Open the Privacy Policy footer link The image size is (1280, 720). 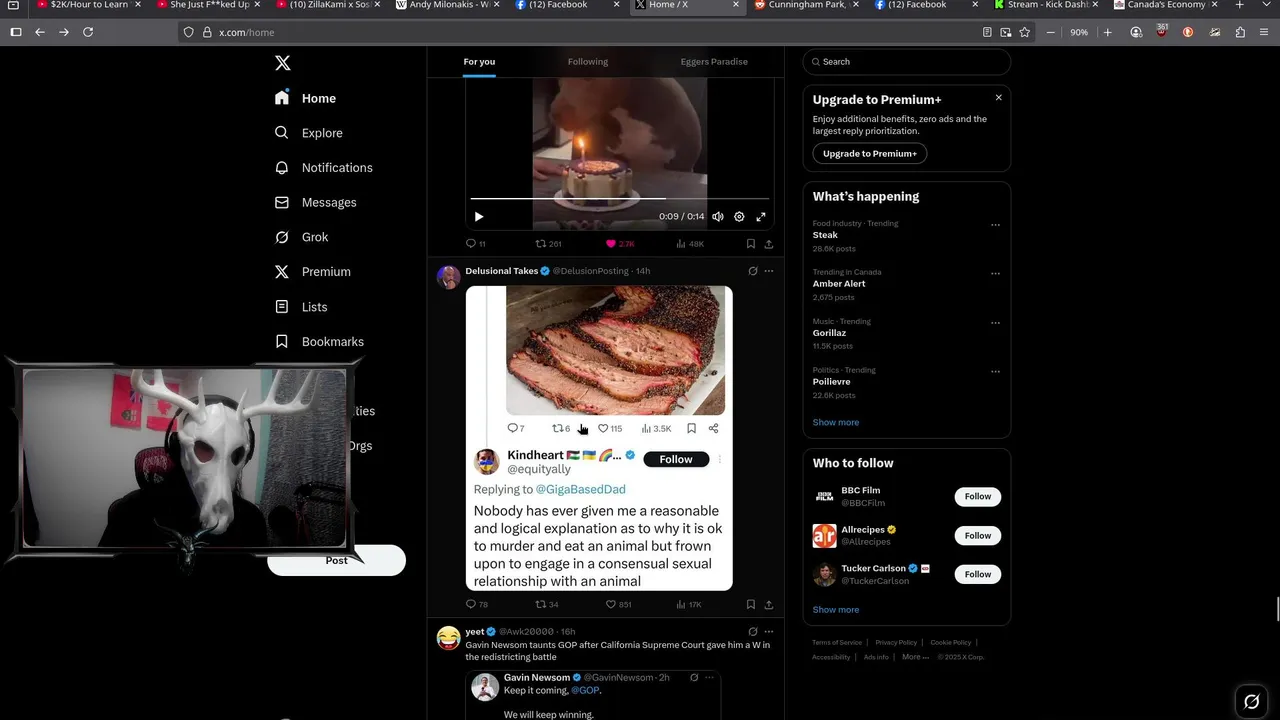(x=896, y=643)
